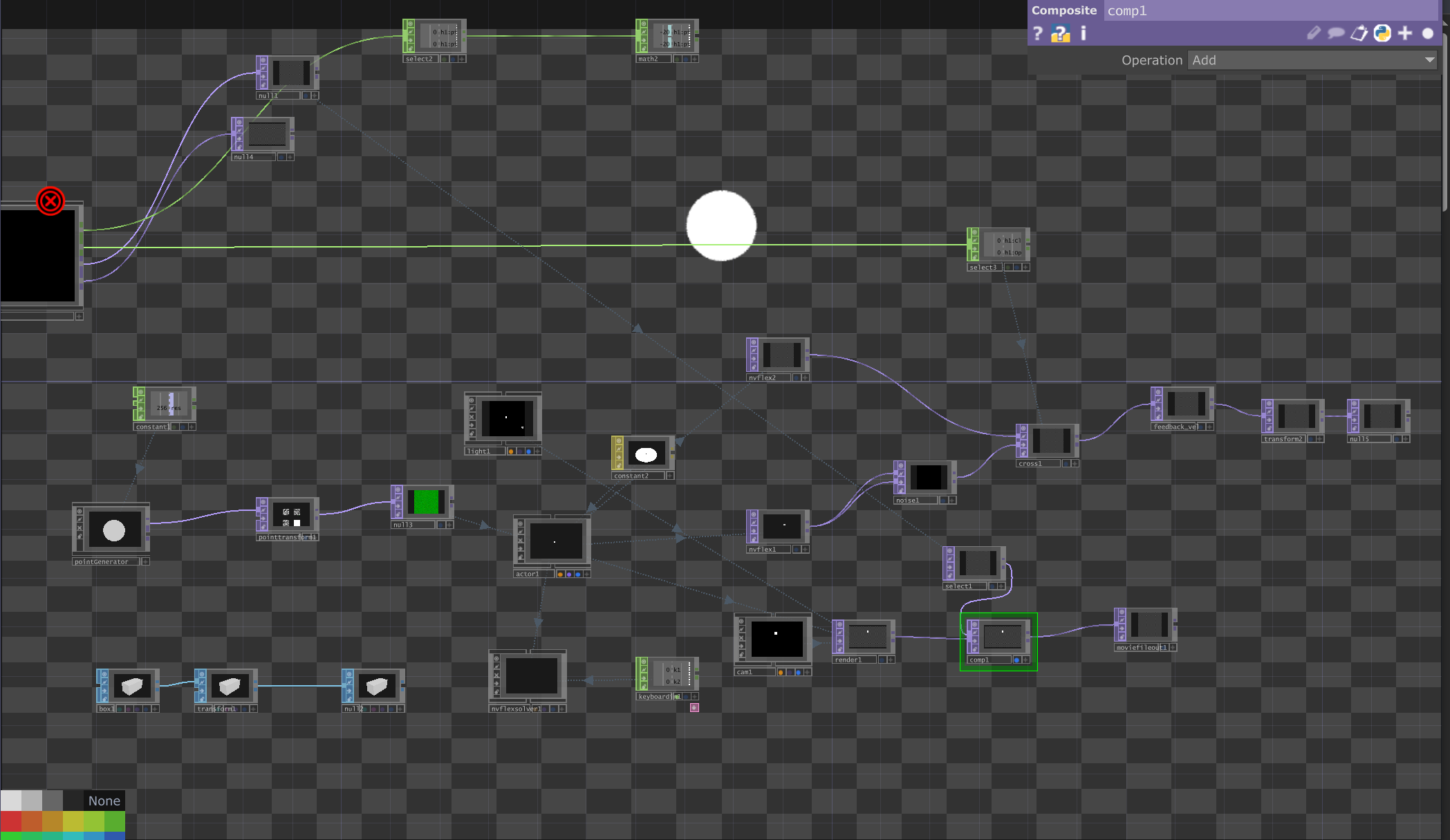Expand the plus button on moviefileout1 node
The width and height of the screenshot is (1450, 840).
(1173, 648)
